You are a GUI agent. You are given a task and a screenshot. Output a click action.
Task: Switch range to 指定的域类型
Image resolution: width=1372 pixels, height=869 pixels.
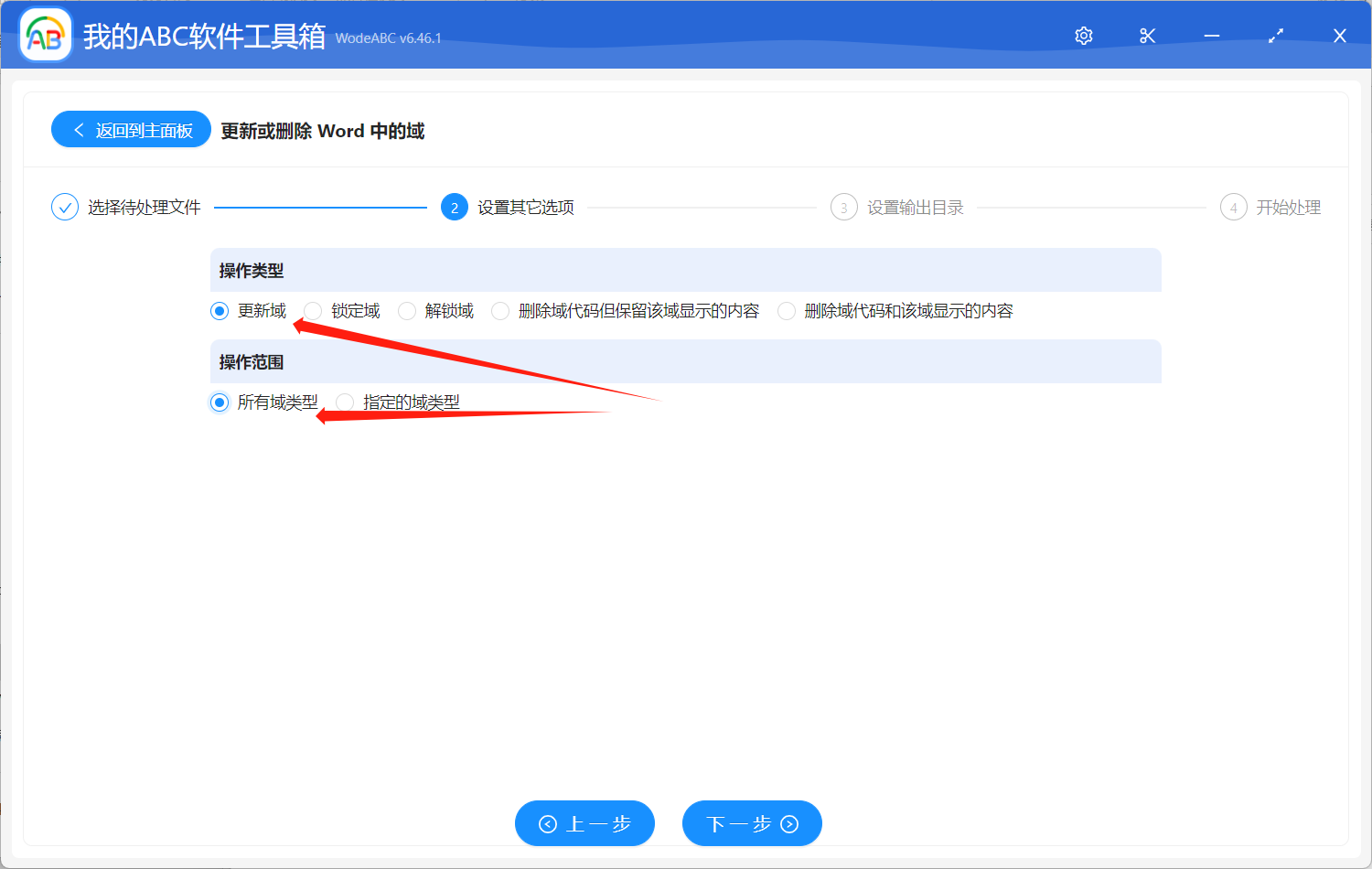point(345,402)
